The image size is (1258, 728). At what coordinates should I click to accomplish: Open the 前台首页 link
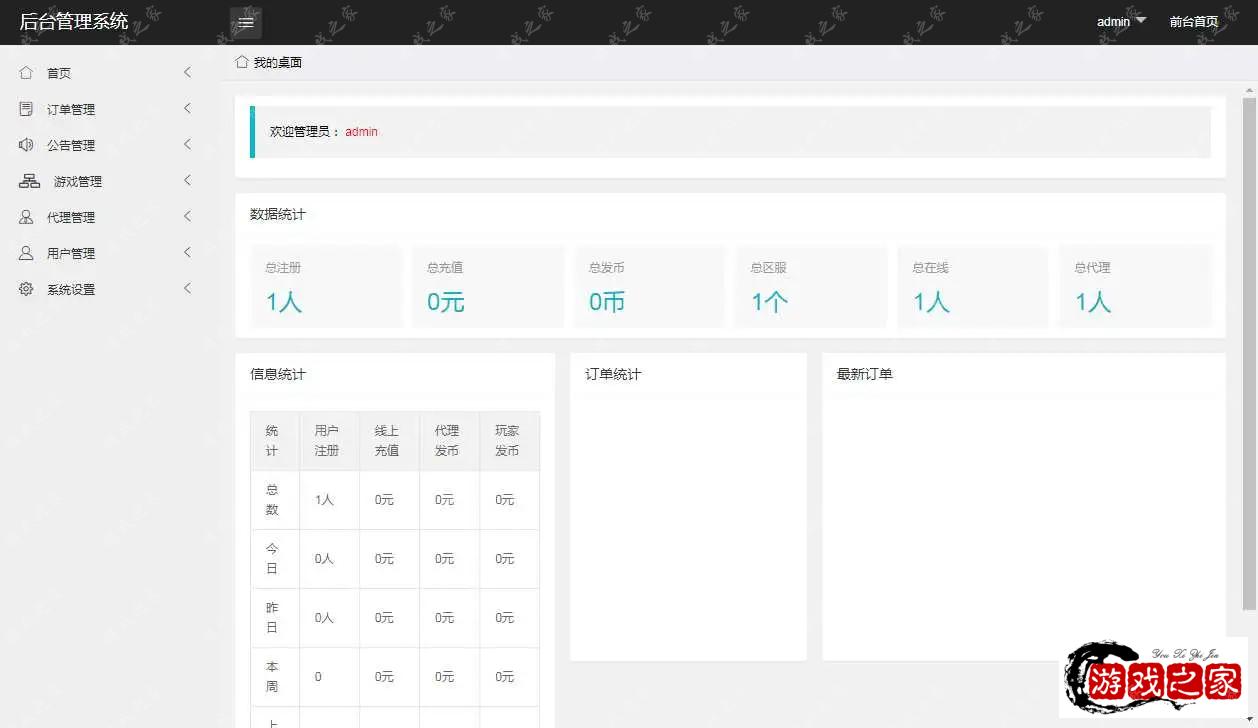1194,22
